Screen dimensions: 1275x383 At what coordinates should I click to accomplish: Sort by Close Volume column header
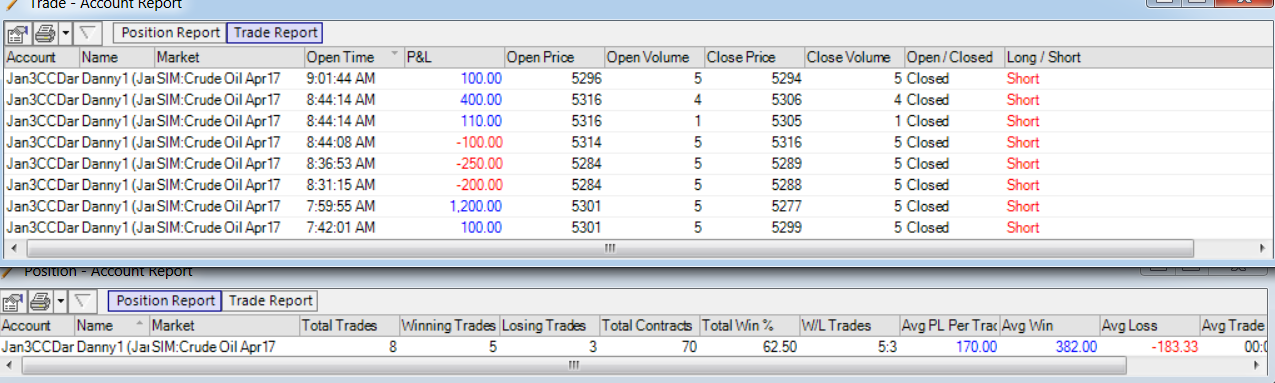[x=854, y=57]
